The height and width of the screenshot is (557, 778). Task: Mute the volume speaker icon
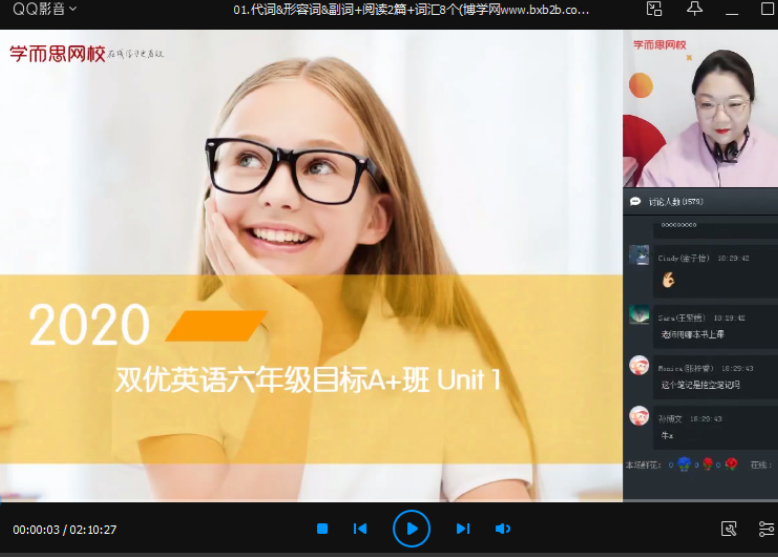[502, 528]
